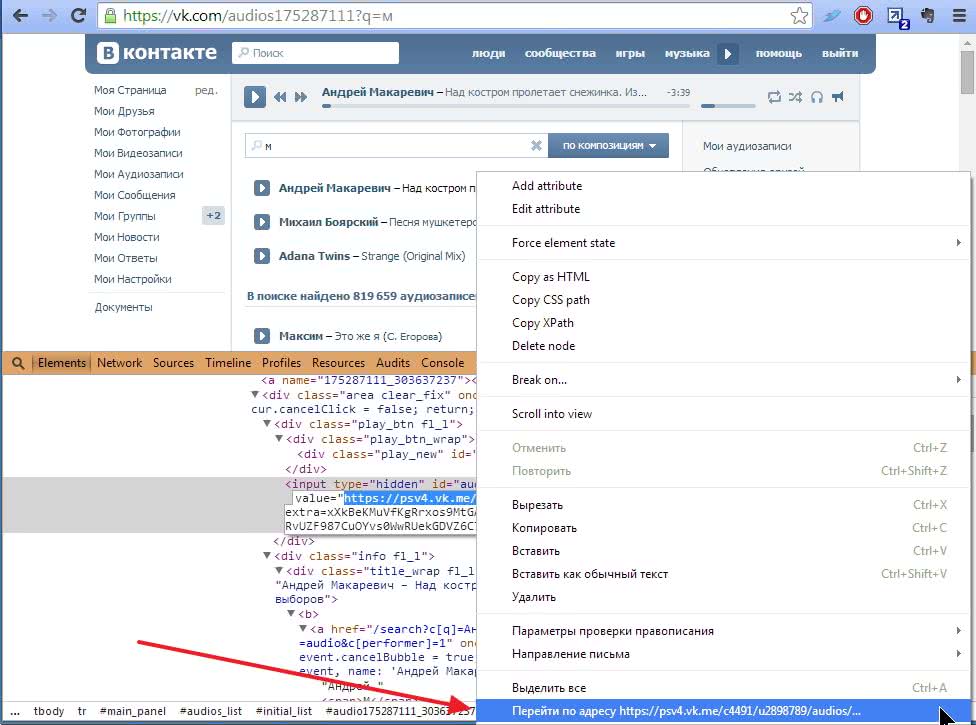Select Copy CSS path menu item

pos(723,300)
